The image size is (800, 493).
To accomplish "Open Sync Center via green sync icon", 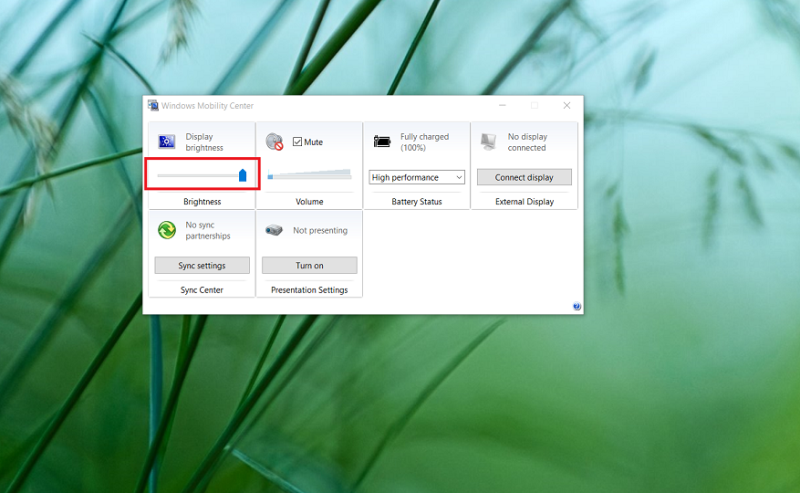I will pos(167,230).
